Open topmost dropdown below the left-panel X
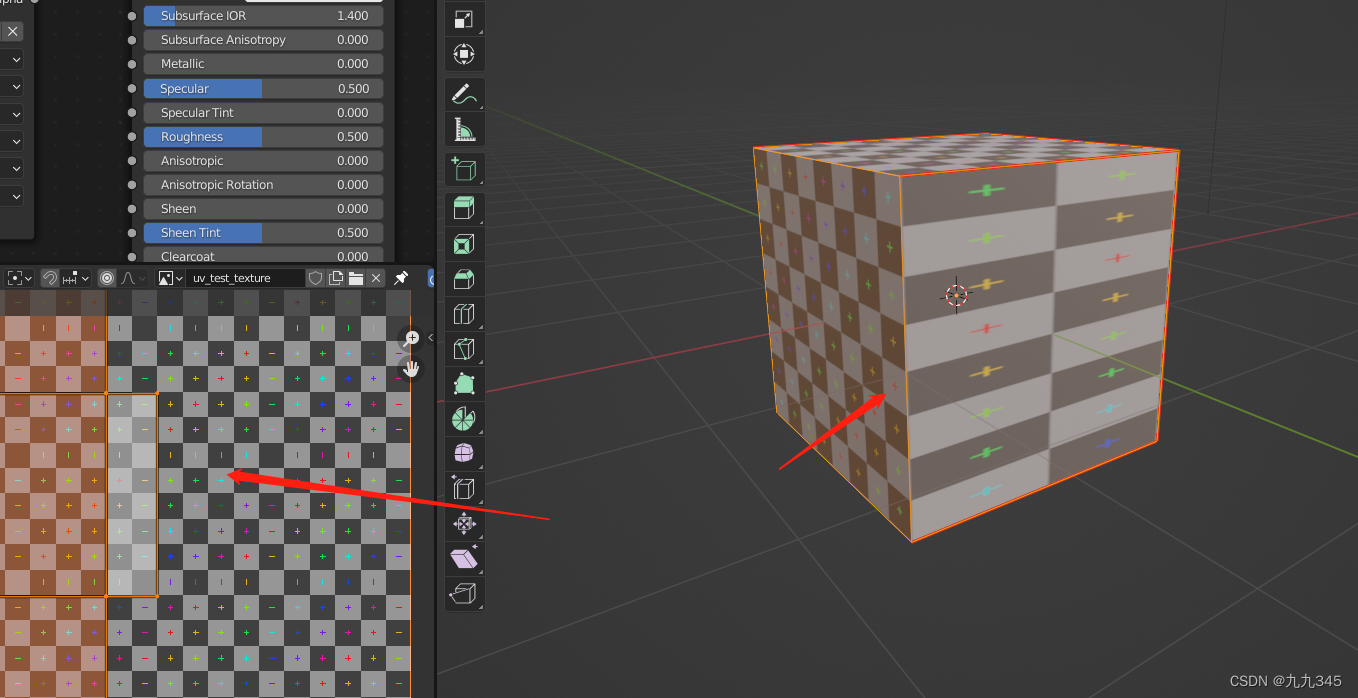The width and height of the screenshot is (1358, 698). click(x=11, y=60)
